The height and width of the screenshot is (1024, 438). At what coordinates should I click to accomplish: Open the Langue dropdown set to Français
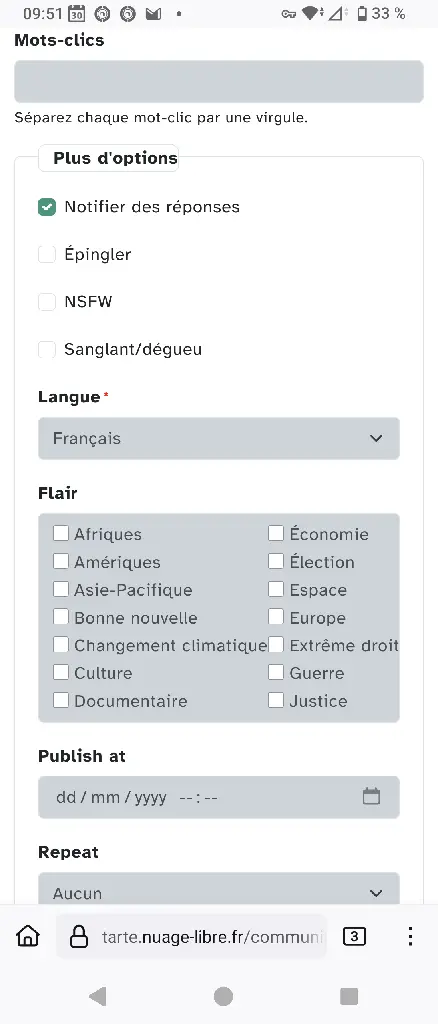(x=219, y=438)
